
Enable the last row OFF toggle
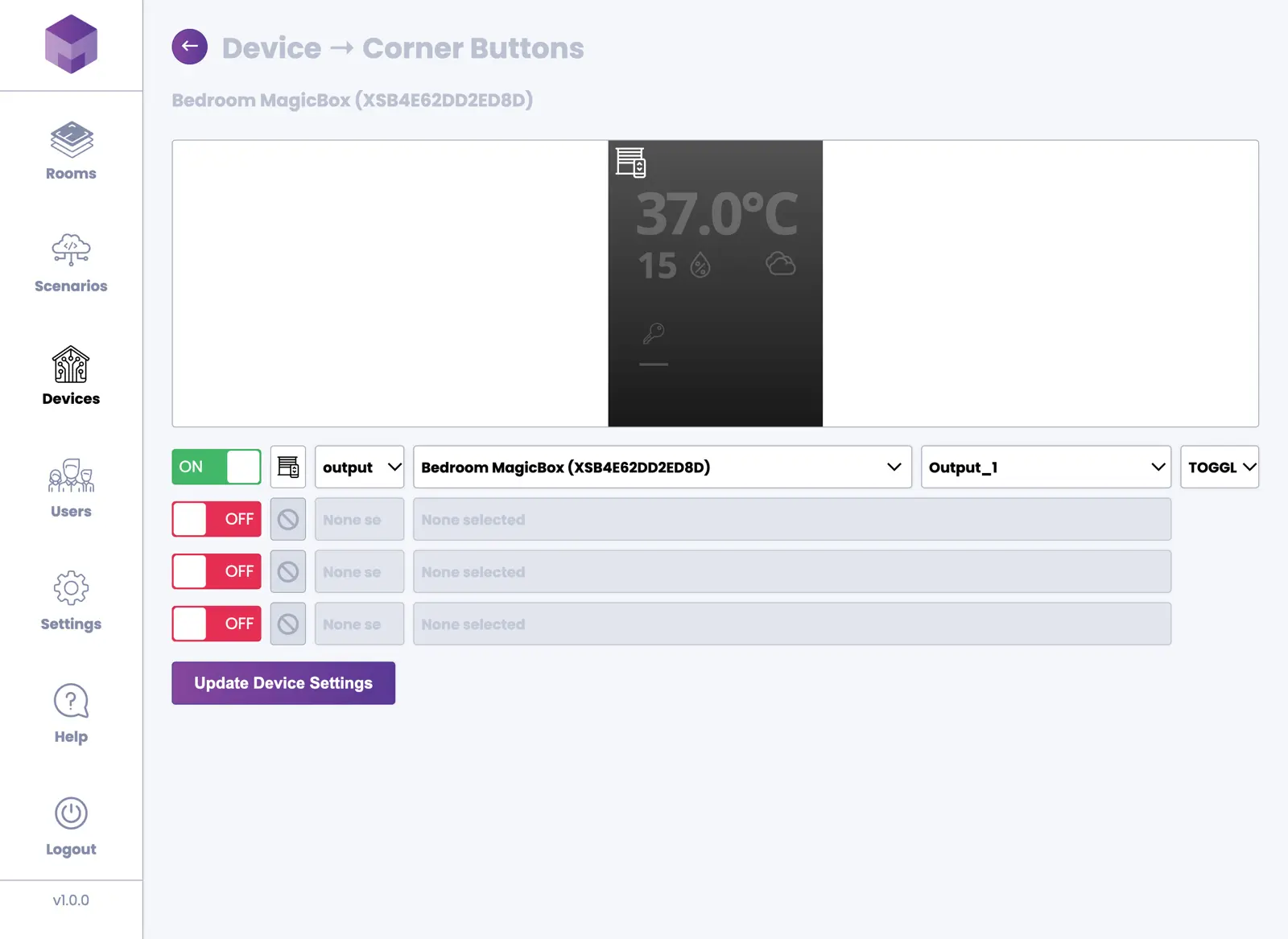[x=217, y=624]
